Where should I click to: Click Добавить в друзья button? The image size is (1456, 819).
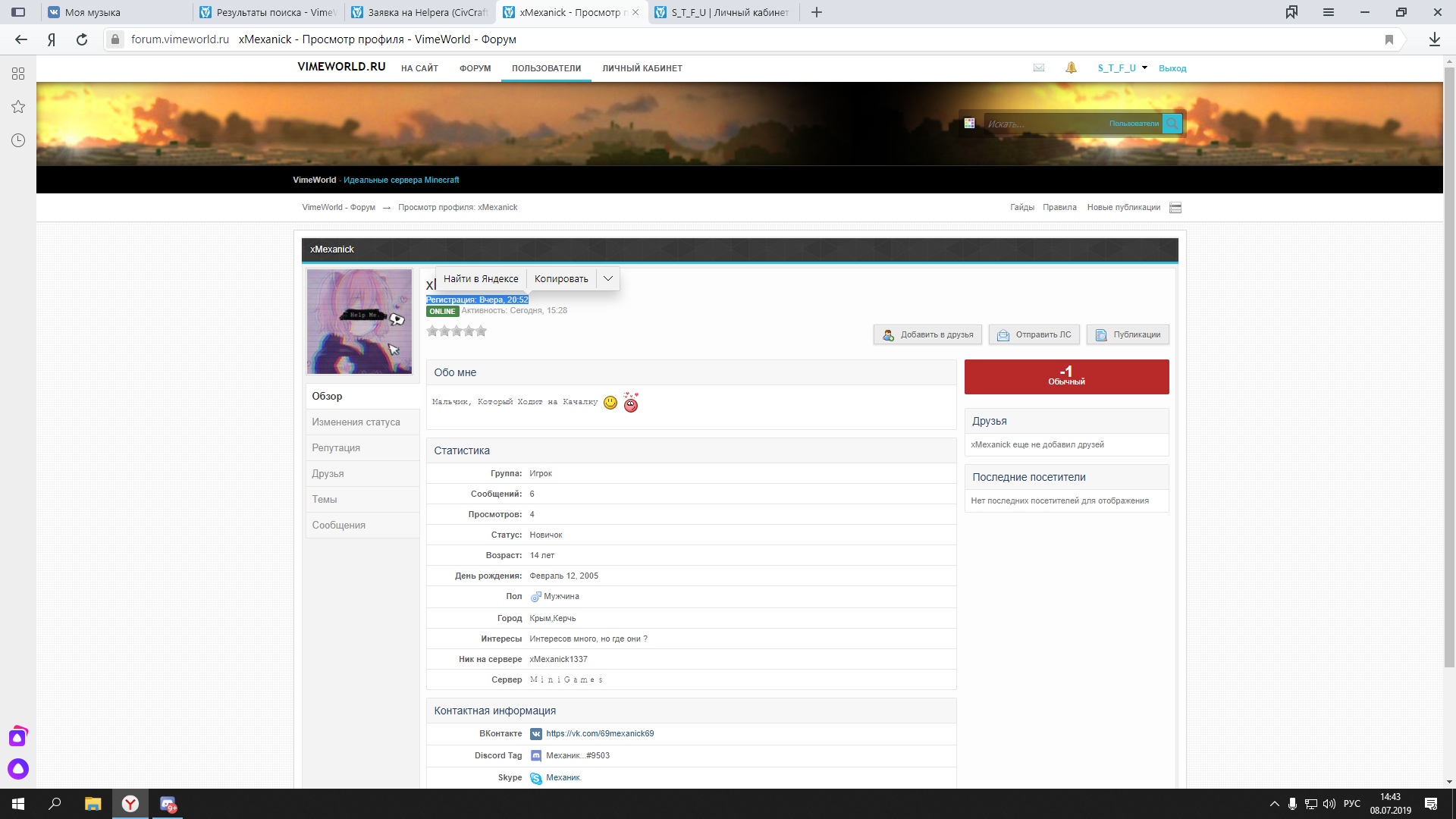[x=927, y=334]
